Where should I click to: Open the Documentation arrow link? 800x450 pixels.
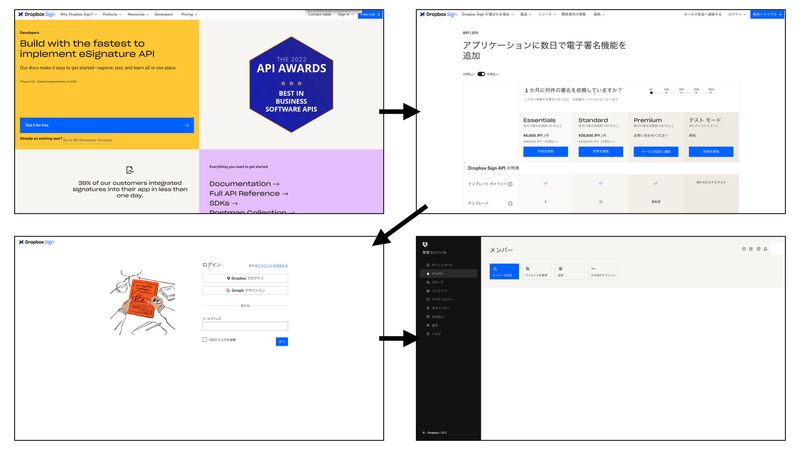(x=244, y=184)
